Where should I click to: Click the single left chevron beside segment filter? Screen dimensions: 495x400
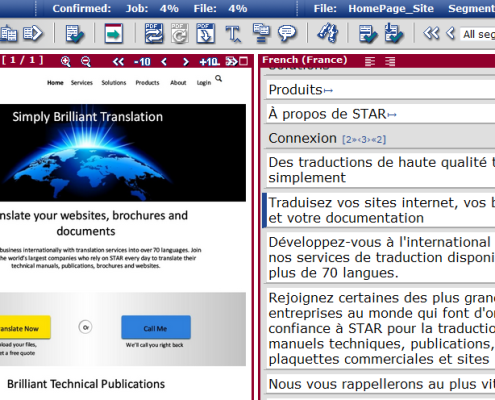[451, 33]
